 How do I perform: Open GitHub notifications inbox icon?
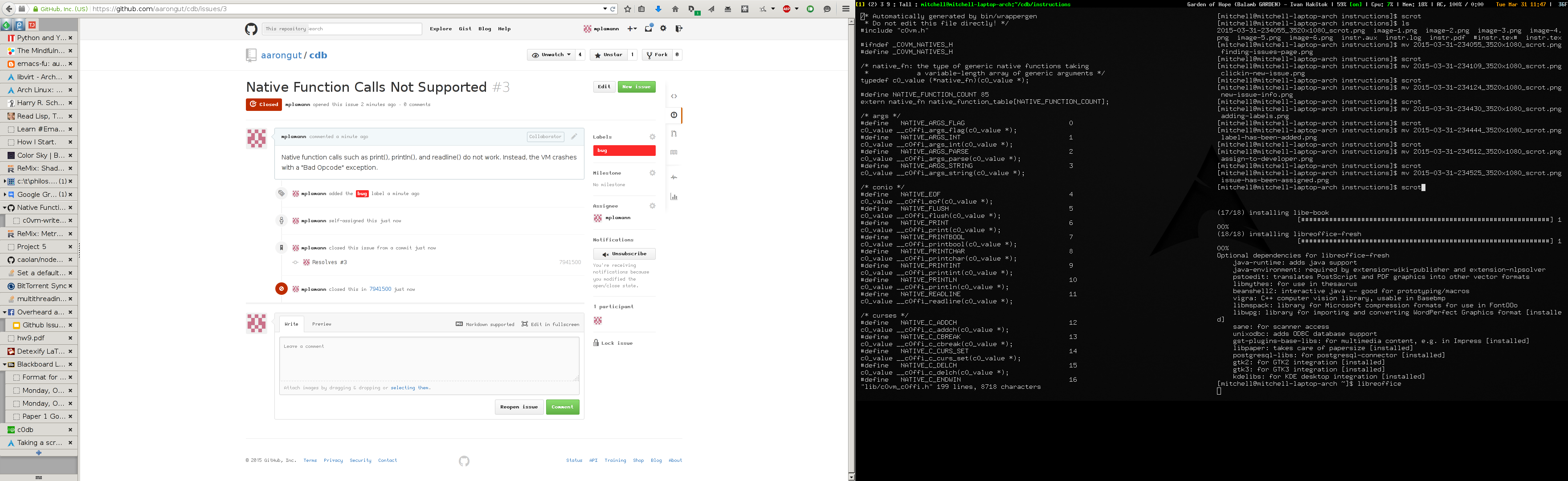[648, 29]
